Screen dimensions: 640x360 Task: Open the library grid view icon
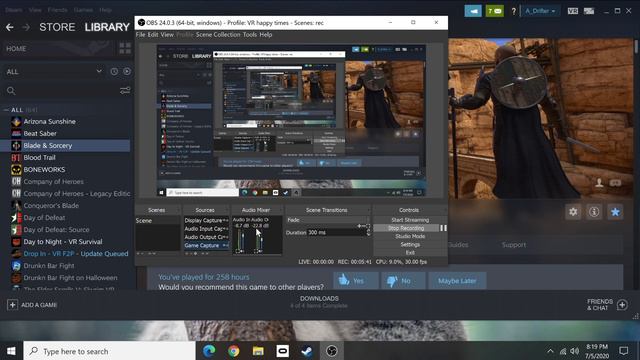click(125, 49)
